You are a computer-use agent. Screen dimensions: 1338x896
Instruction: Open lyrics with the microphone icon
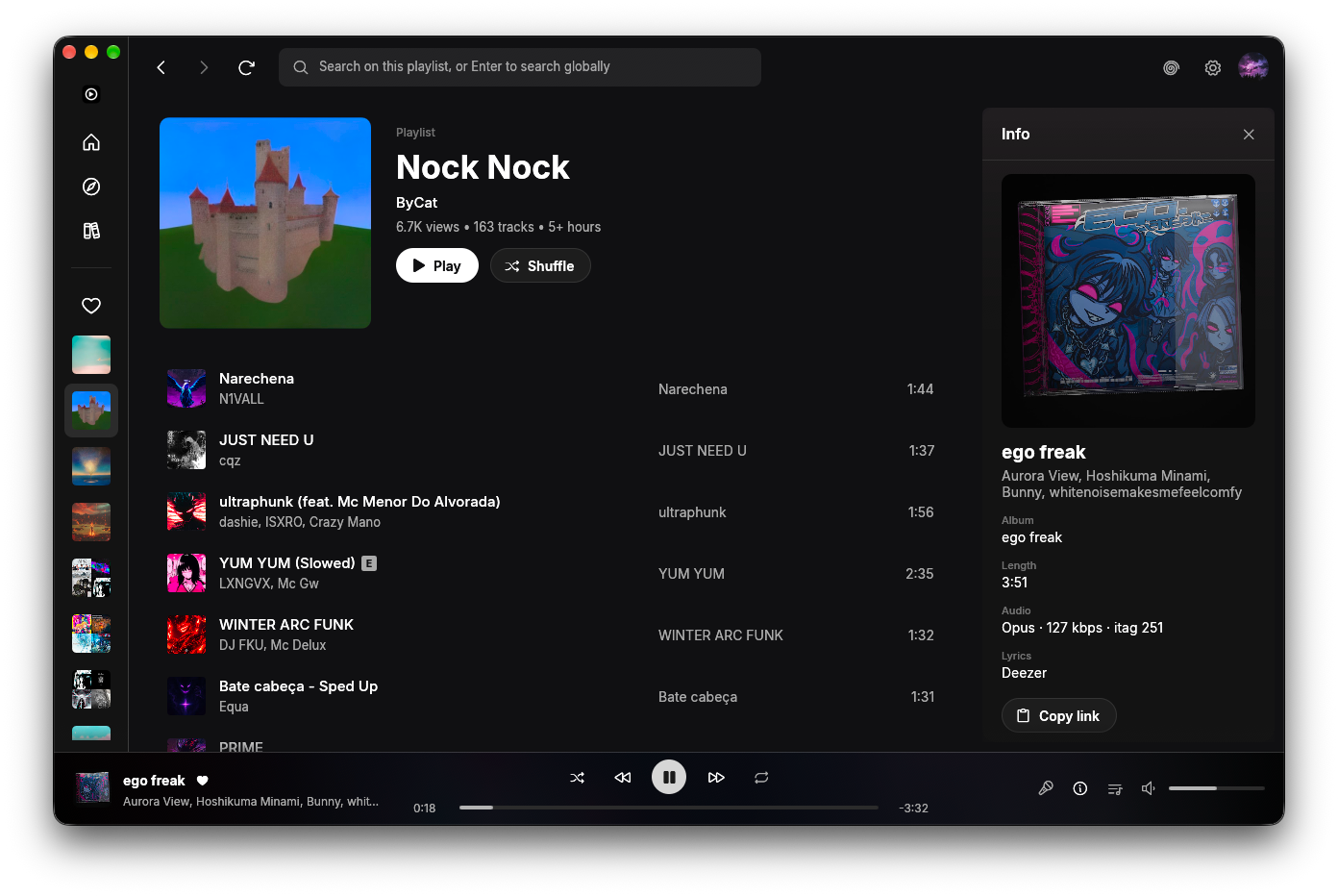pos(1046,788)
